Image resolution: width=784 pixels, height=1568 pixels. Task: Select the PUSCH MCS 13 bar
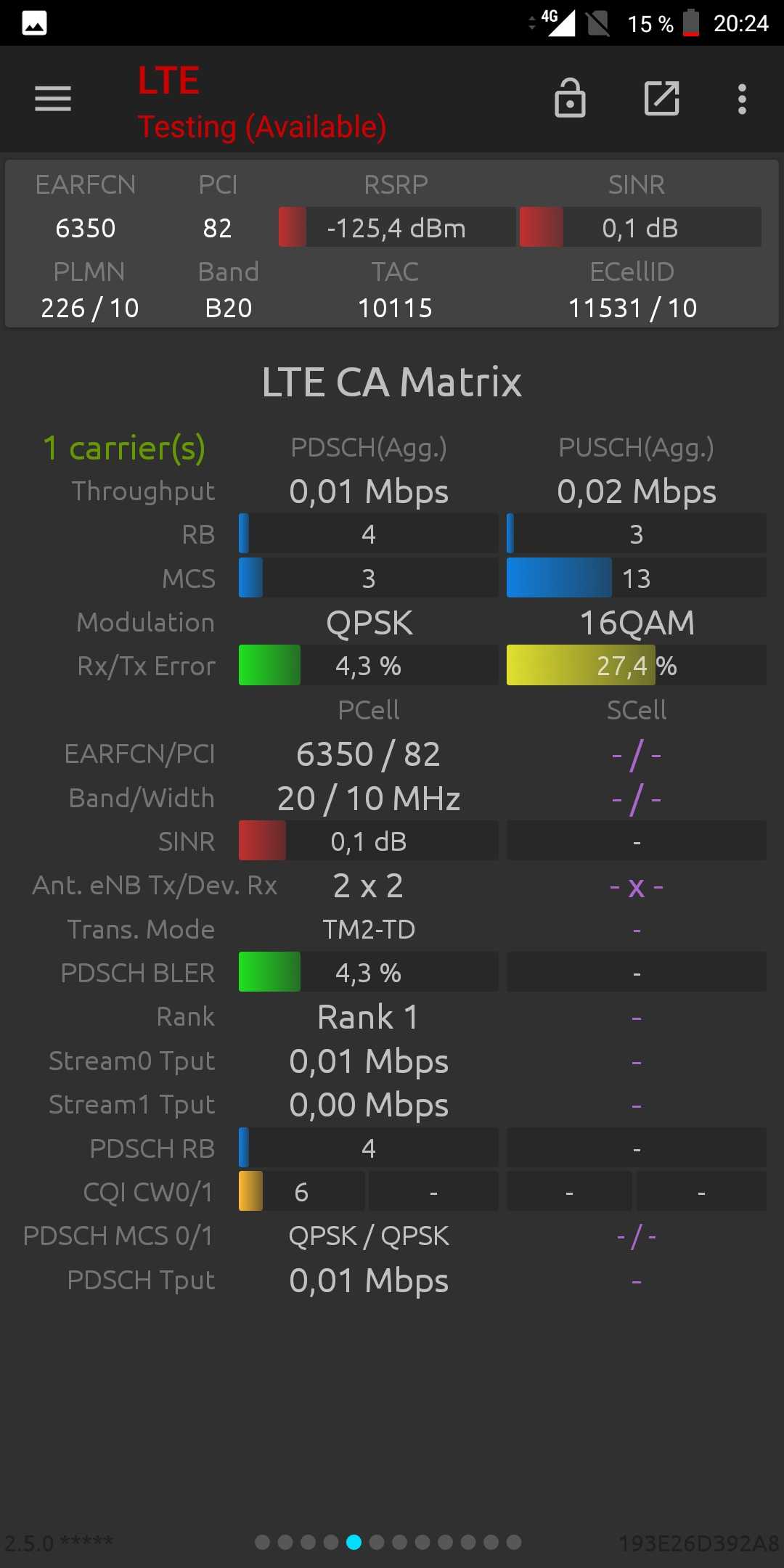[x=636, y=578]
